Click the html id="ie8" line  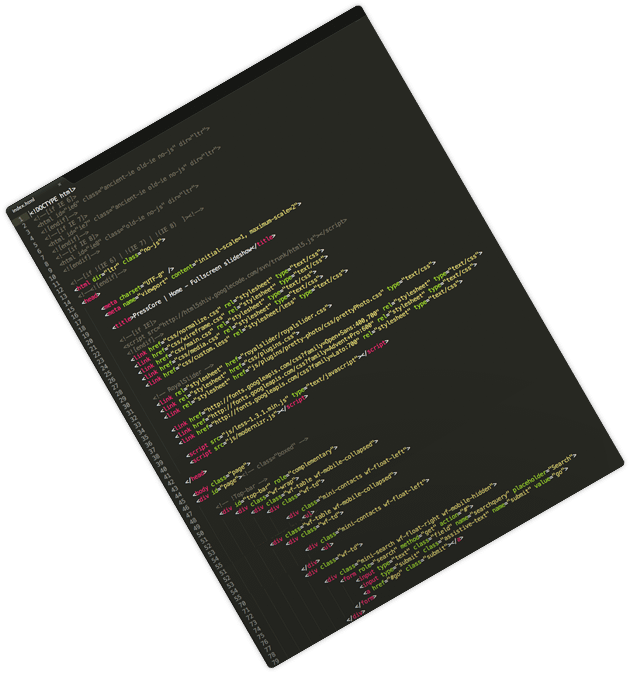pyautogui.click(x=129, y=224)
